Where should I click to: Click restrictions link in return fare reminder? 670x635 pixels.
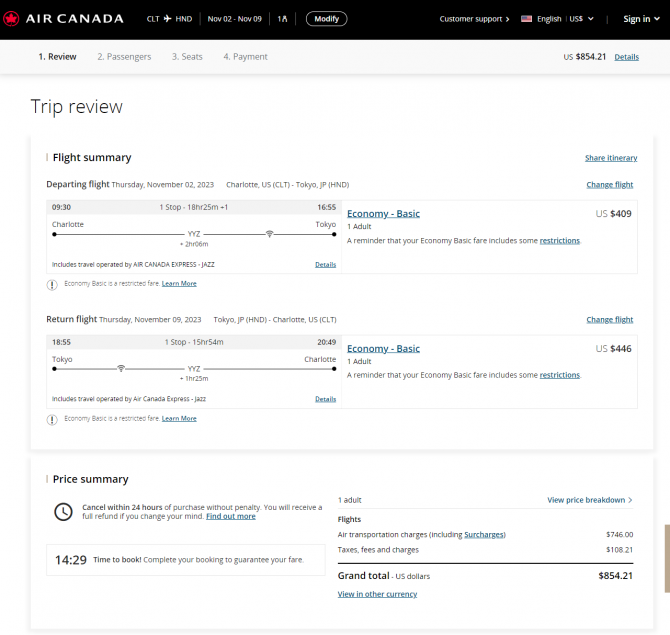click(x=560, y=375)
